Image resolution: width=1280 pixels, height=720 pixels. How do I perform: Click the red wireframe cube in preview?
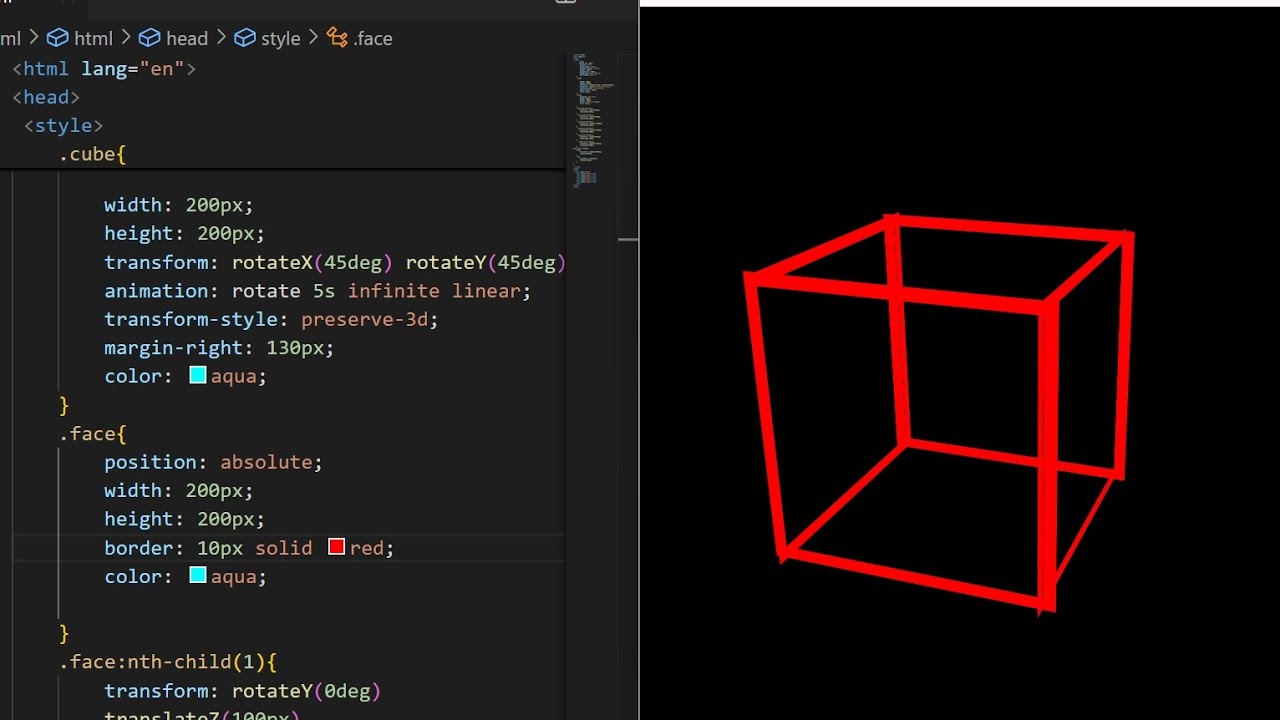click(x=940, y=413)
